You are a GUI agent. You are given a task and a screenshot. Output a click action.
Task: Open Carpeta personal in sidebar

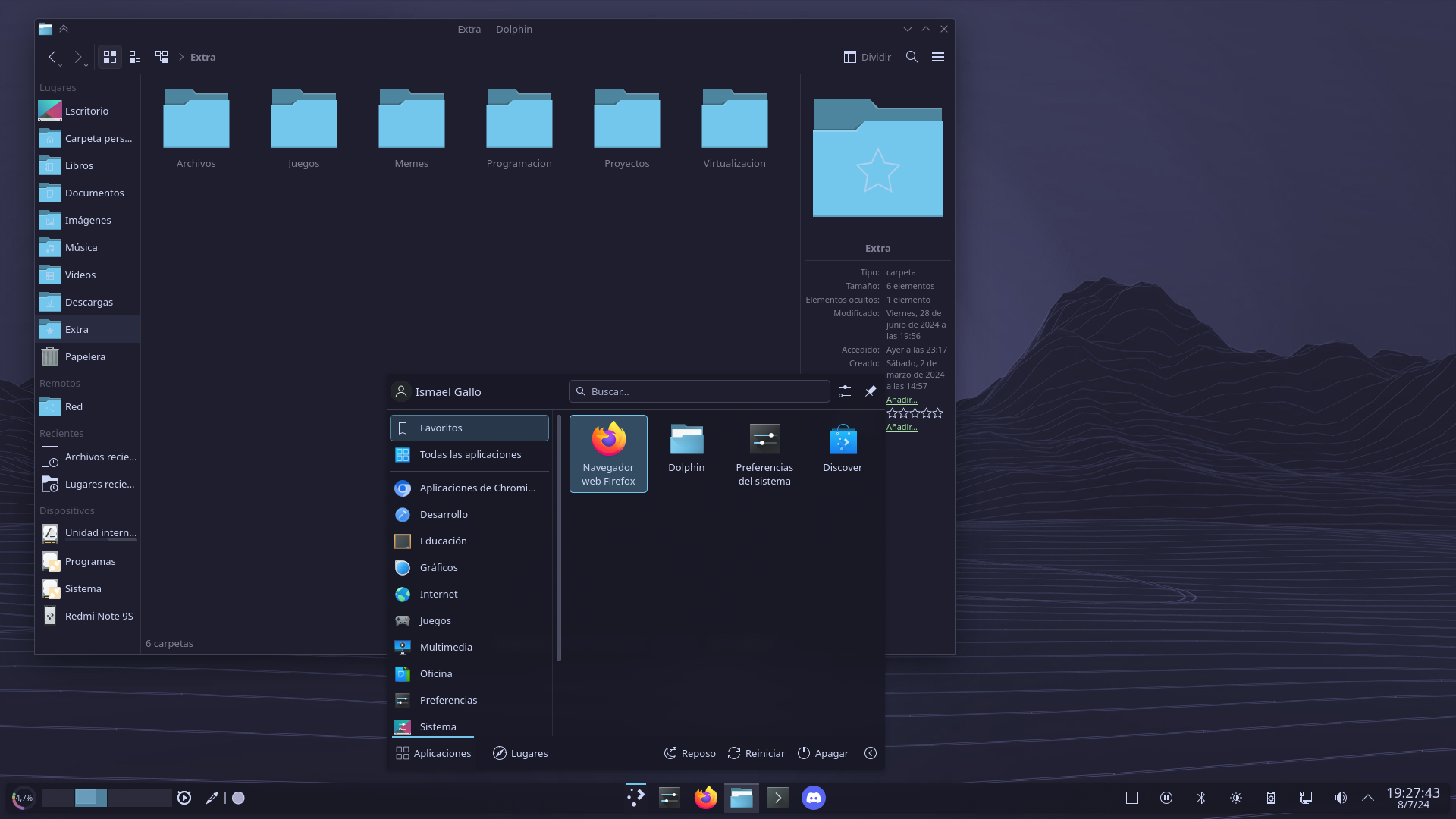click(88, 138)
